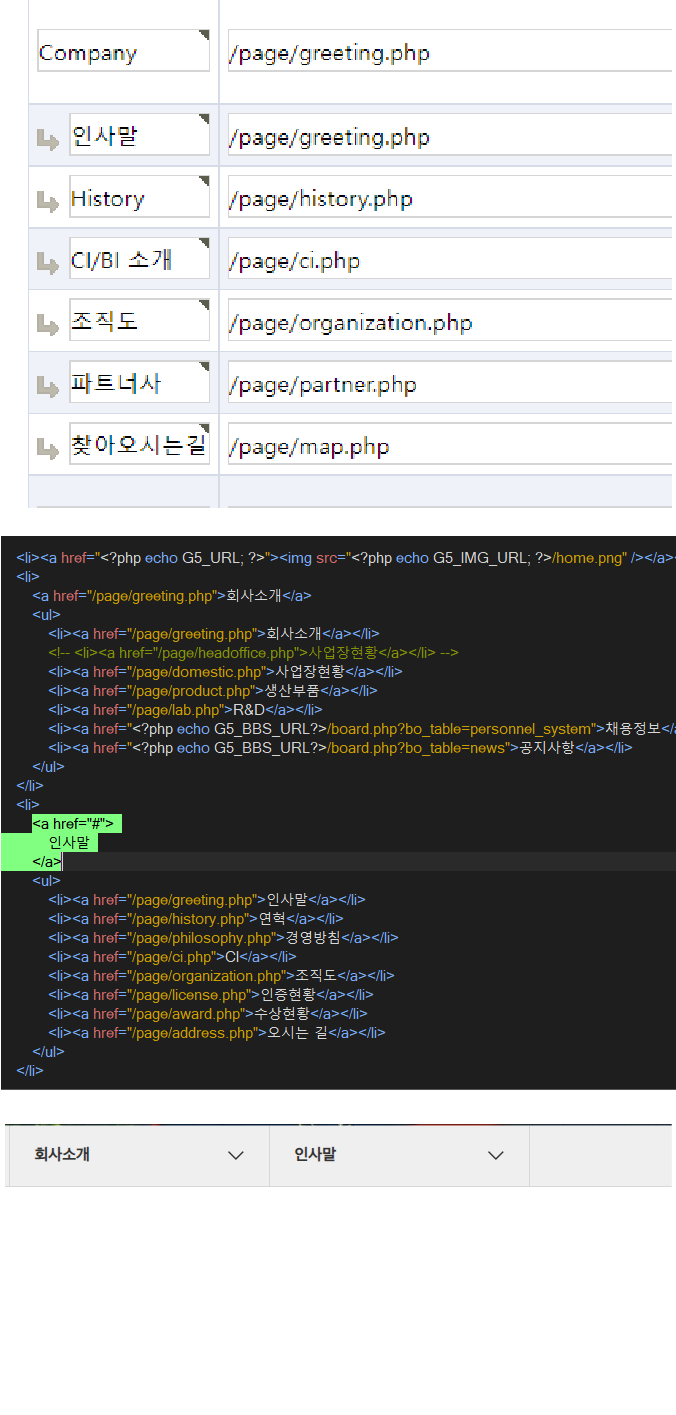Click the /page/license.php 인증현황 code line
676x1415 pixels.
click(x=211, y=995)
